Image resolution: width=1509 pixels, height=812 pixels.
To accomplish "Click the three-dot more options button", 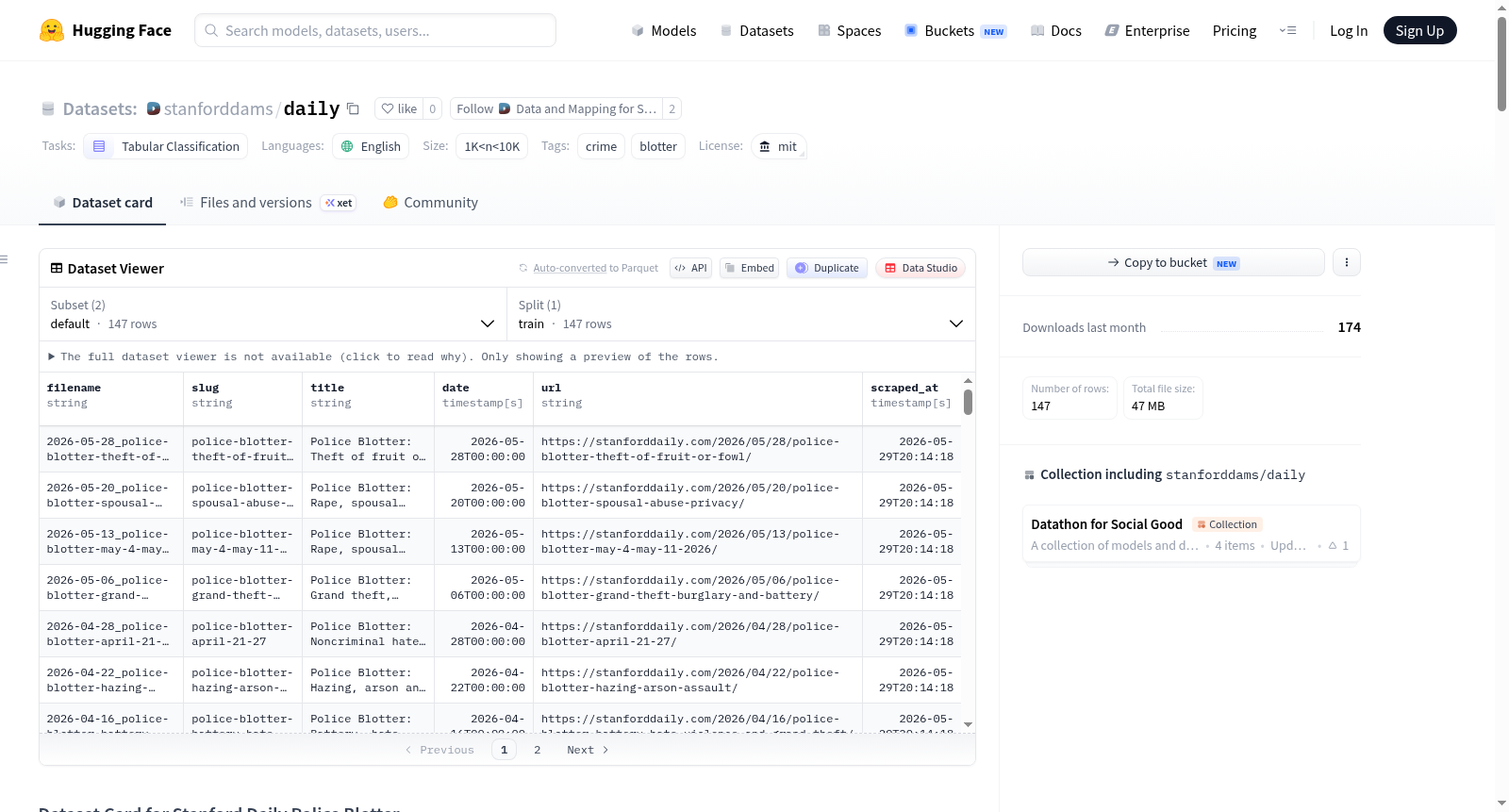I will 1347,262.
